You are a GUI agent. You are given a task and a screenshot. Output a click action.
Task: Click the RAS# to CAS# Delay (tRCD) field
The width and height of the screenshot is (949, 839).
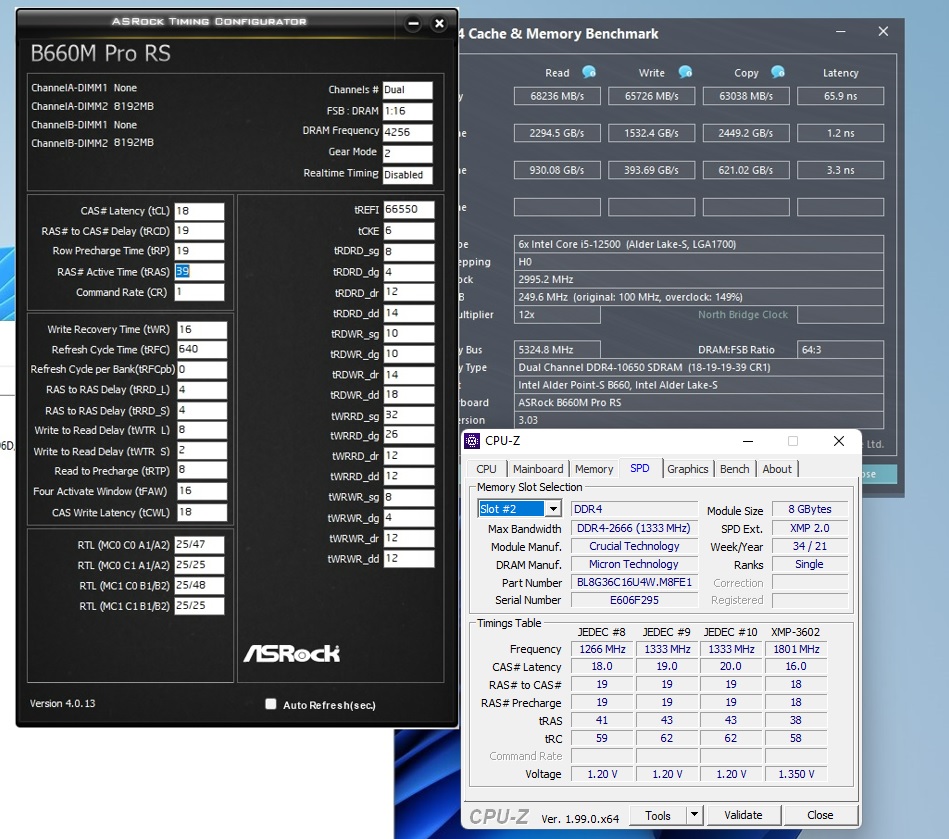(x=199, y=231)
